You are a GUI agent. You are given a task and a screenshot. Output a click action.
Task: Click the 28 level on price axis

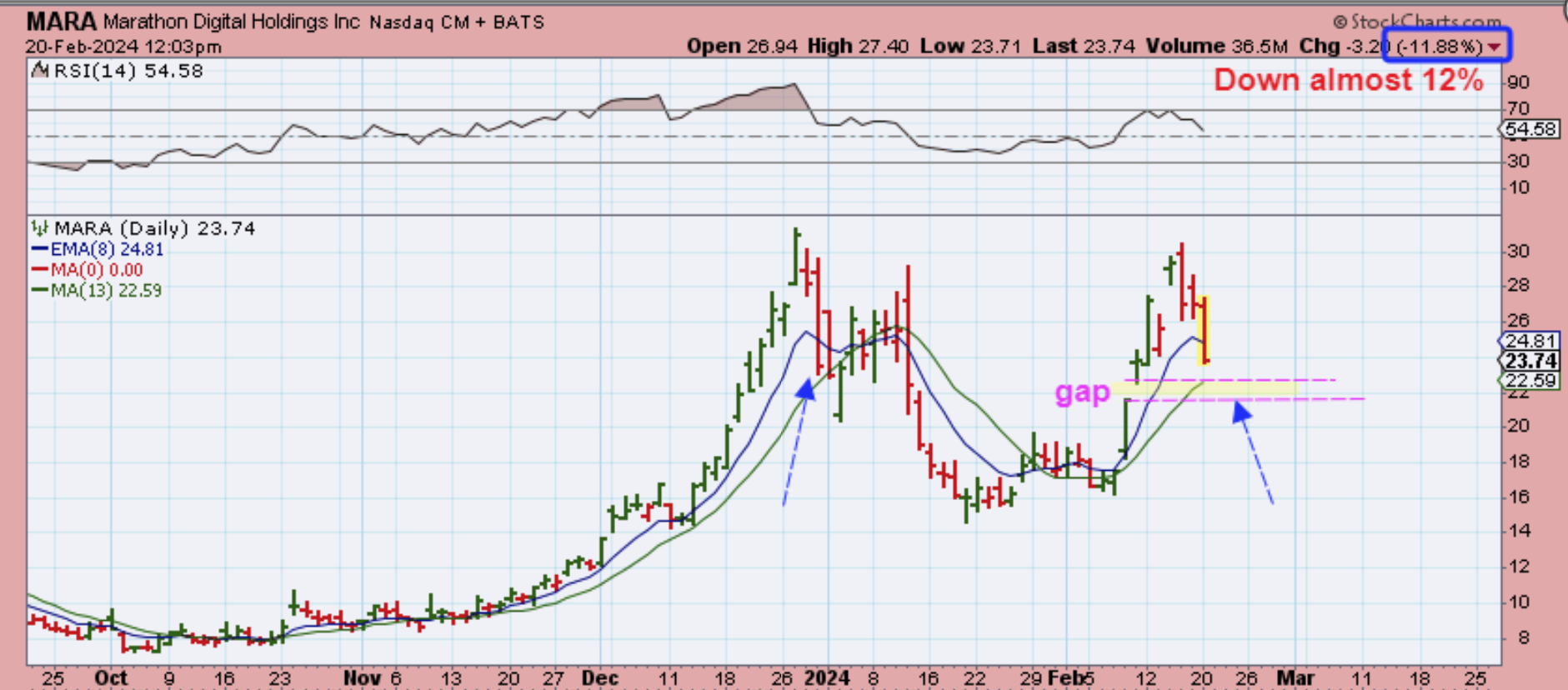(1519, 285)
